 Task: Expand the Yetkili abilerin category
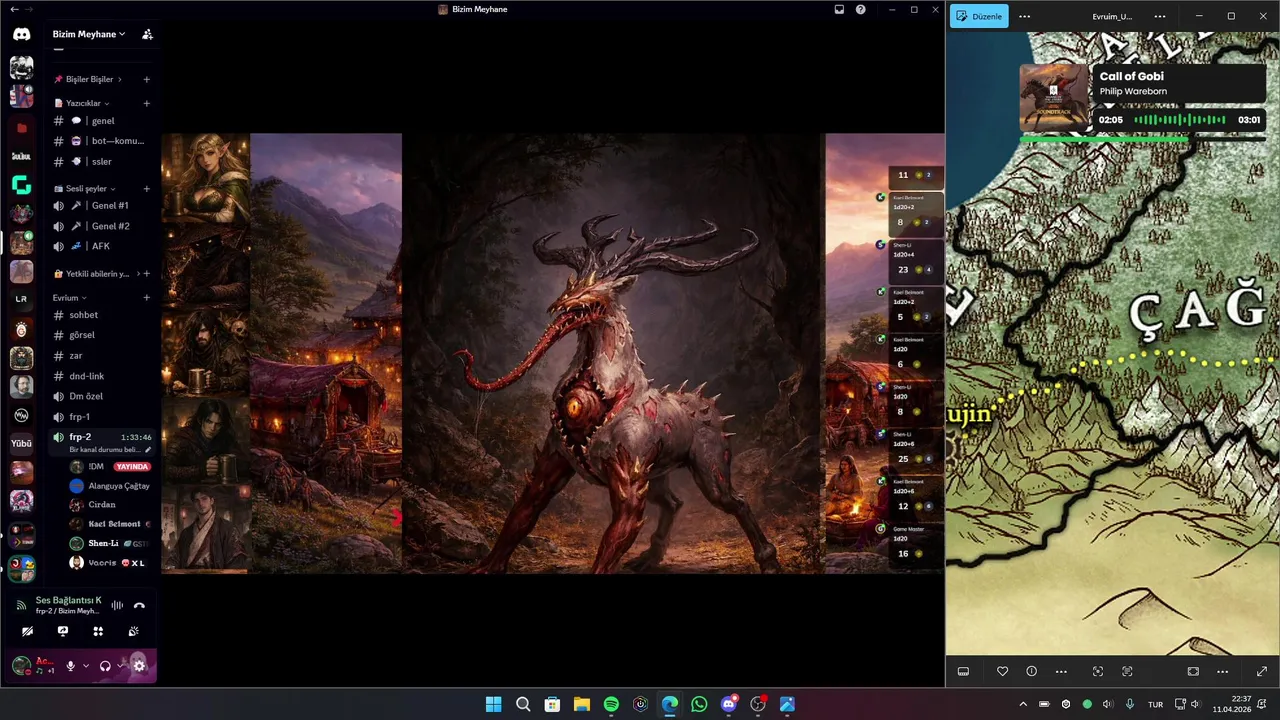click(95, 273)
